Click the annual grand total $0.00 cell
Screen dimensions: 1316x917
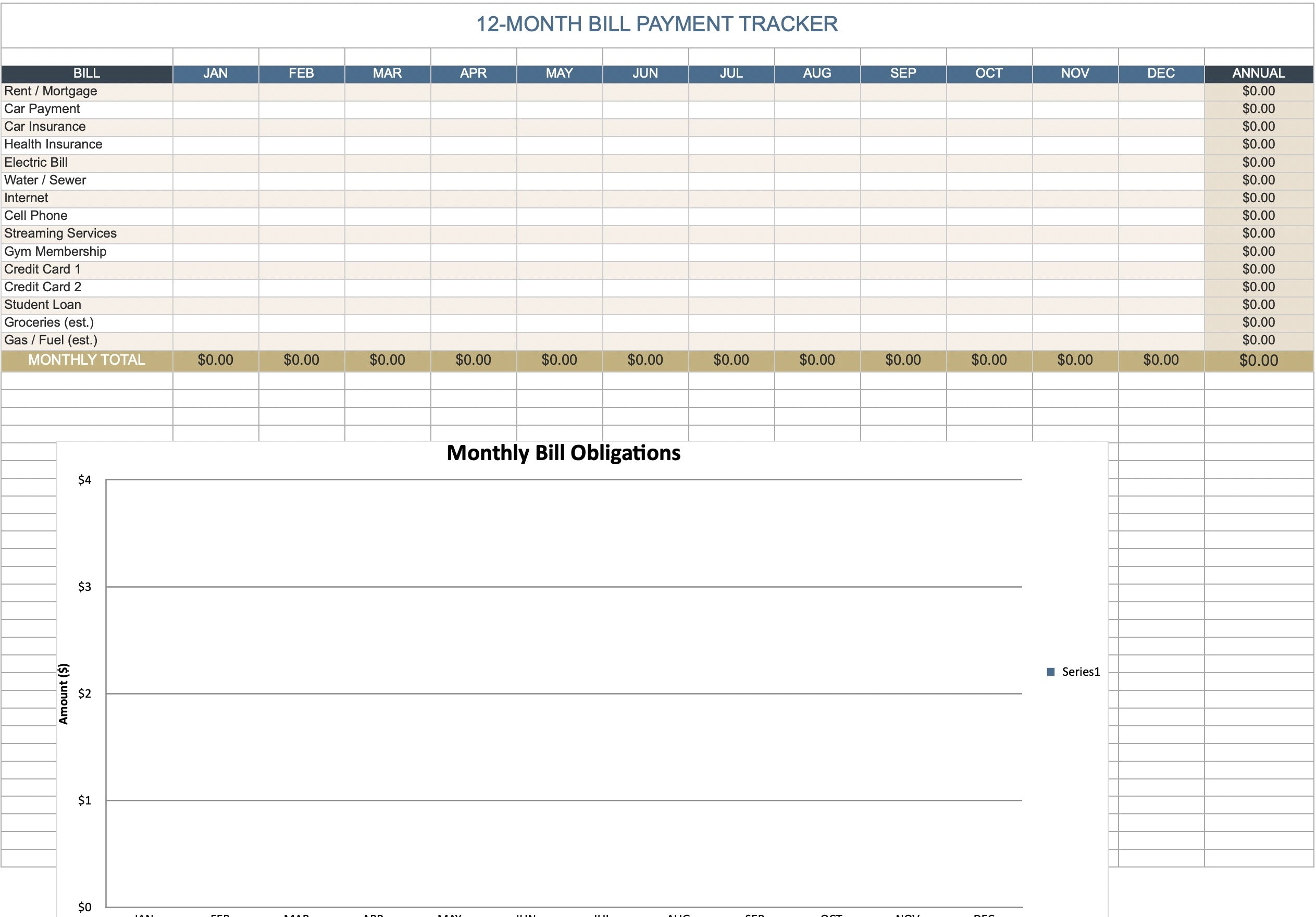pyautogui.click(x=1259, y=361)
